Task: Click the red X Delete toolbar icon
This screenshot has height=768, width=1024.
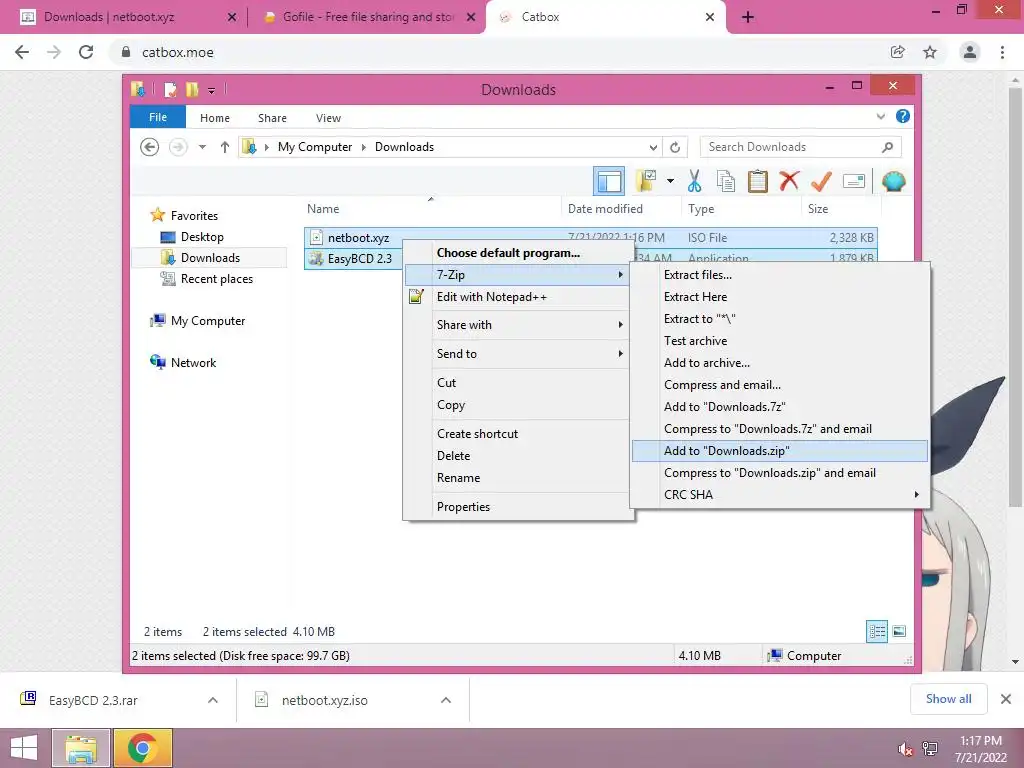Action: coord(789,180)
